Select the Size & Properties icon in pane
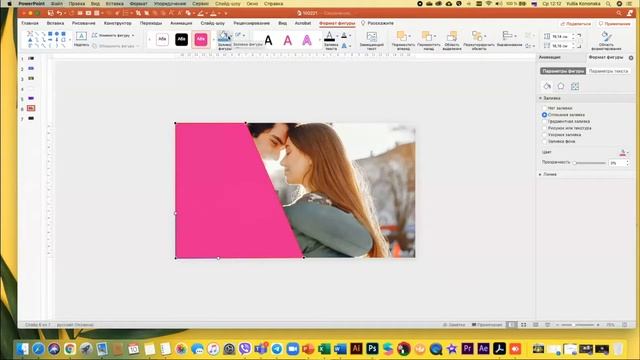Viewport: 640px width, 360px height. [575, 86]
